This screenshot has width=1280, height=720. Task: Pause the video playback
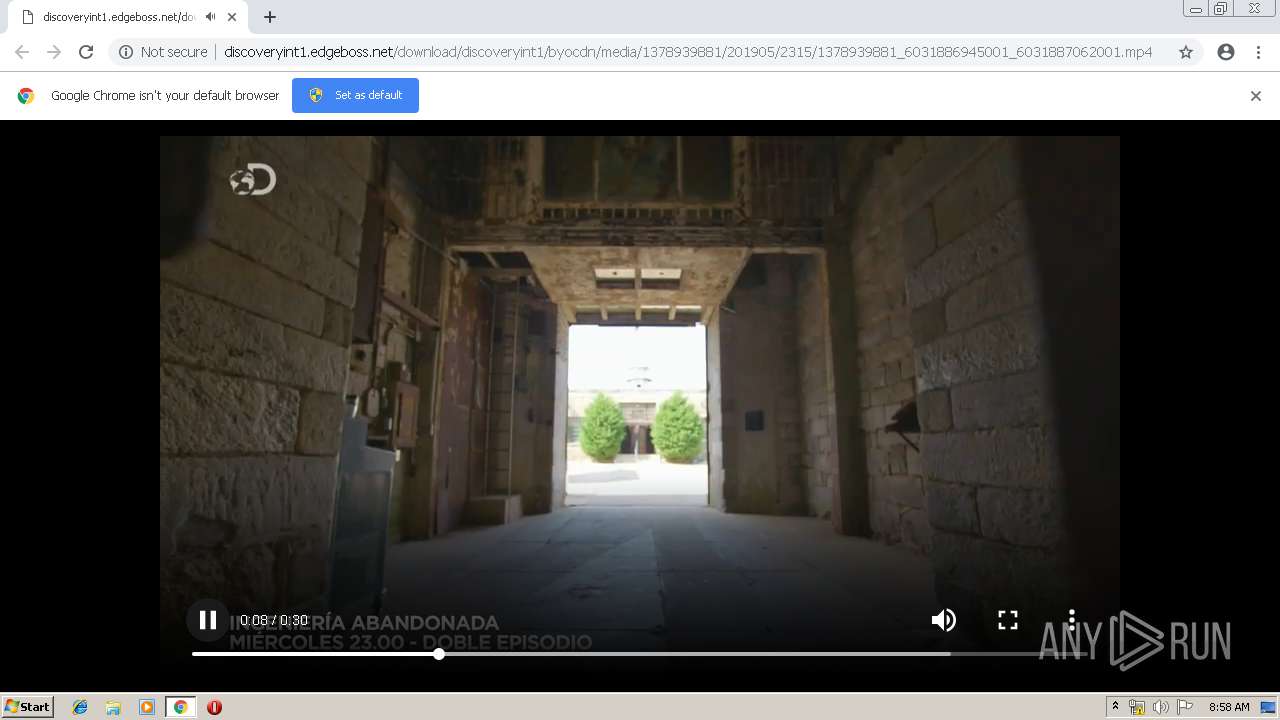point(208,620)
